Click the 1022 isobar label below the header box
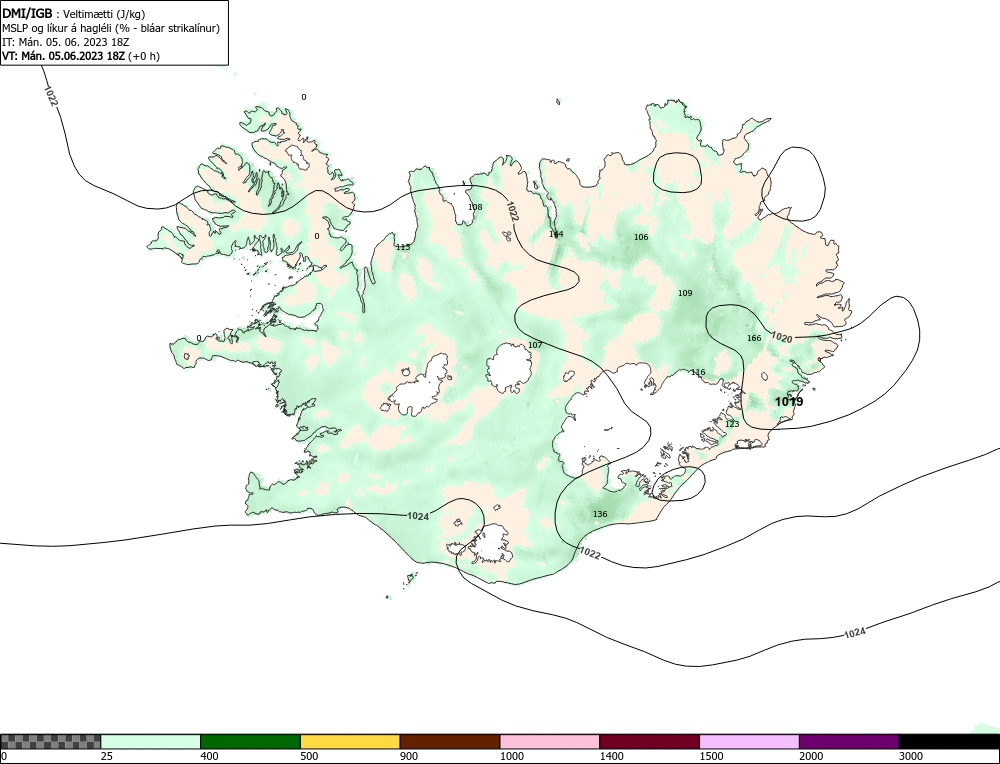The height and width of the screenshot is (764, 1000). coord(51,96)
